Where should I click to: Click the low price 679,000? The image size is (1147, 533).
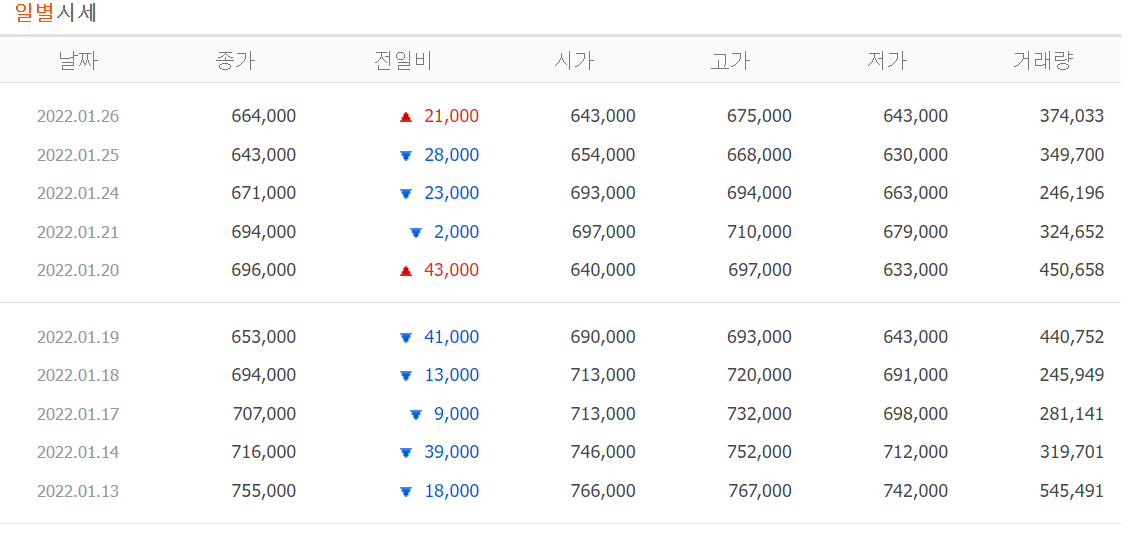click(915, 232)
